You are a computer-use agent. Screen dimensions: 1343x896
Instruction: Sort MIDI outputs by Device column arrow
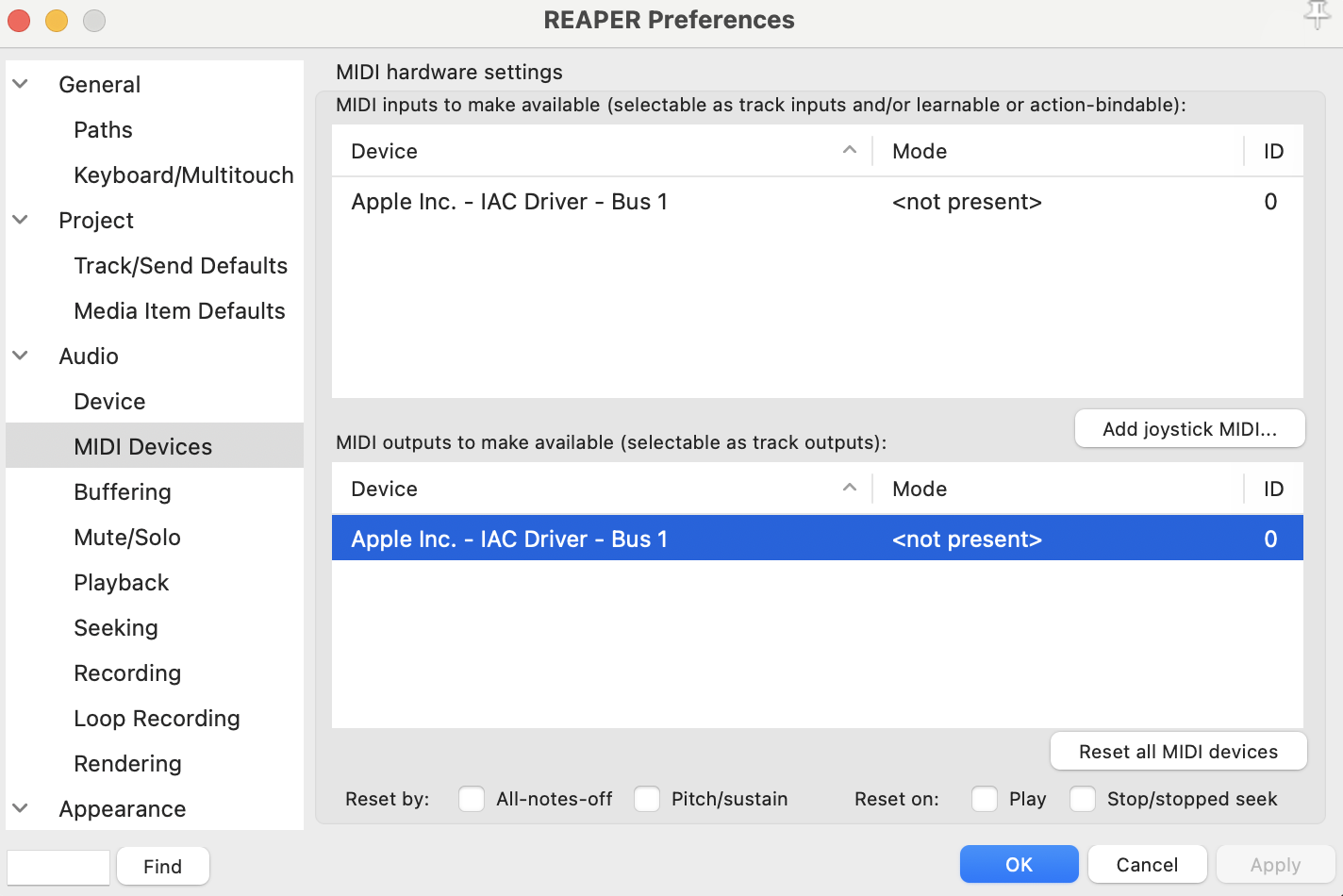coord(850,488)
